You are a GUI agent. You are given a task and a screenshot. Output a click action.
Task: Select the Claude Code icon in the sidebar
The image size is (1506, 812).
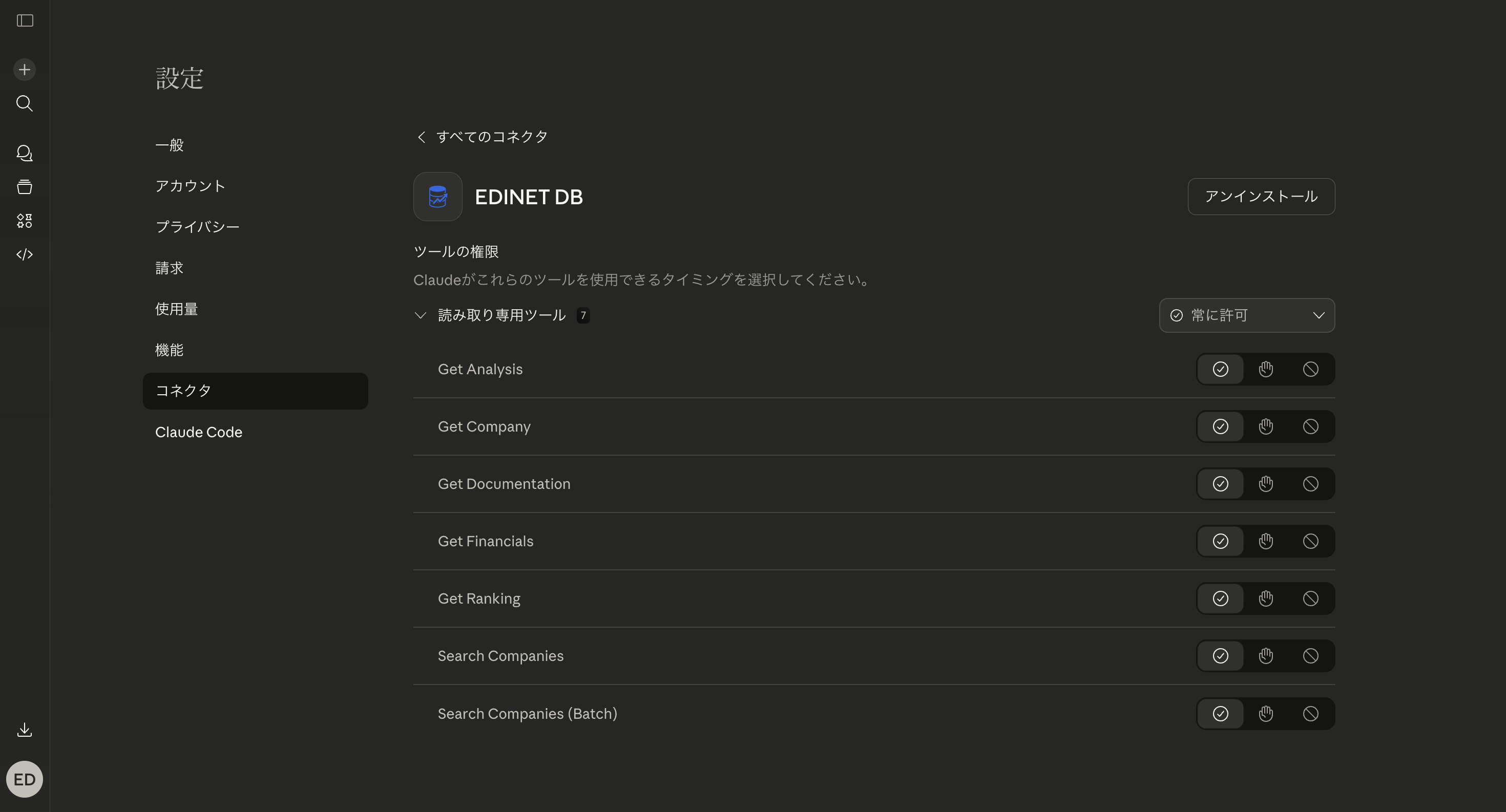pos(24,254)
